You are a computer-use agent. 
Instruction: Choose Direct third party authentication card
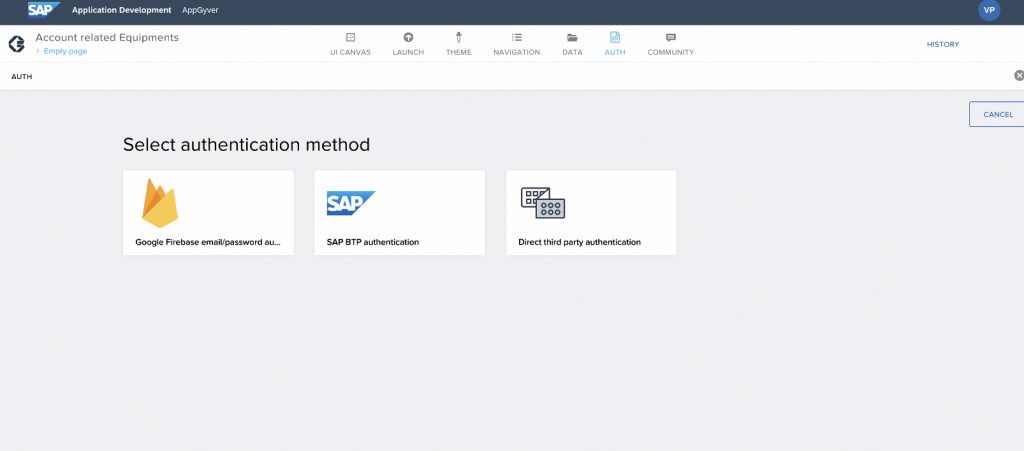pos(591,213)
